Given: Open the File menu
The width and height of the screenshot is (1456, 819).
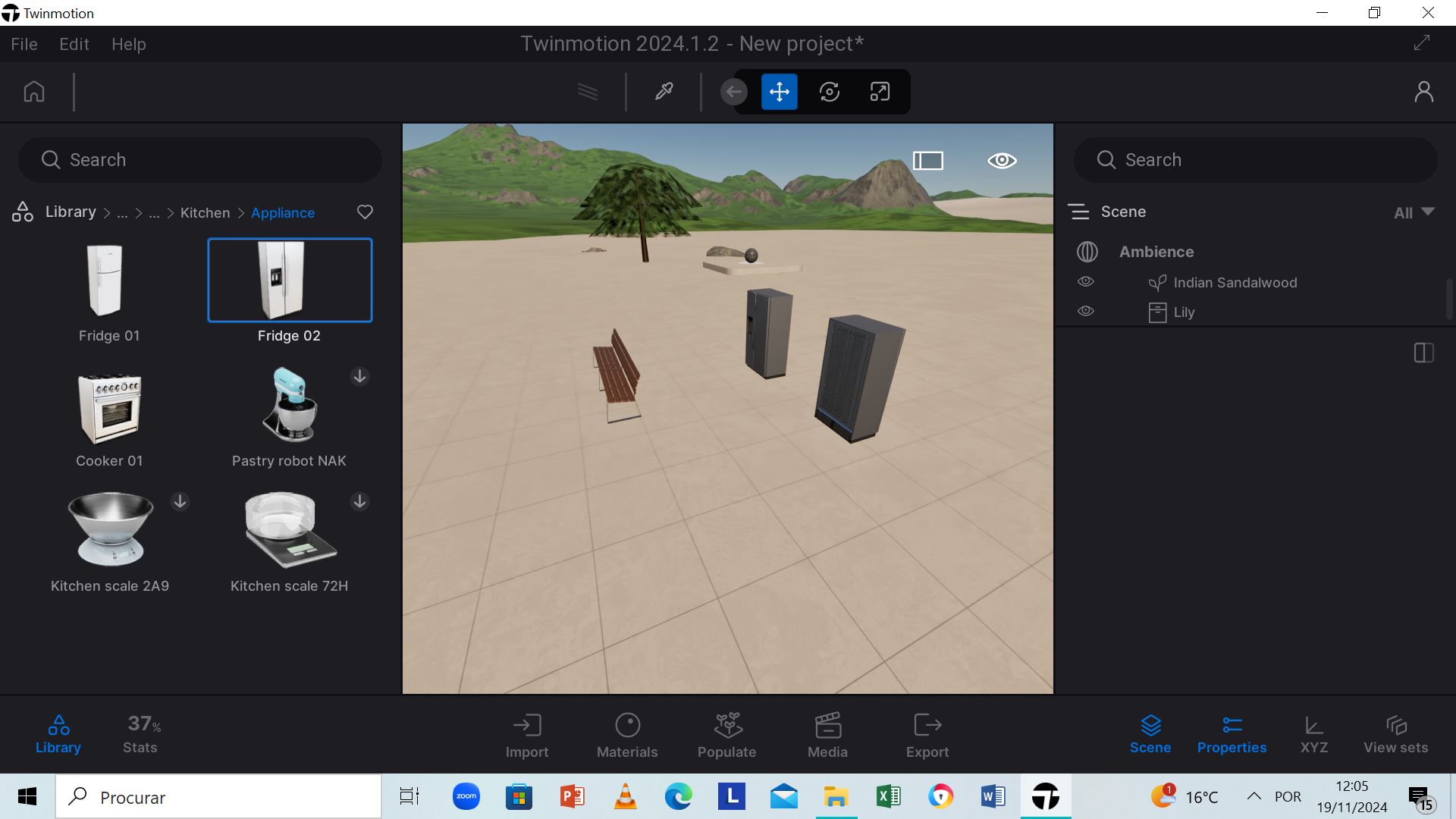Looking at the screenshot, I should click(24, 44).
